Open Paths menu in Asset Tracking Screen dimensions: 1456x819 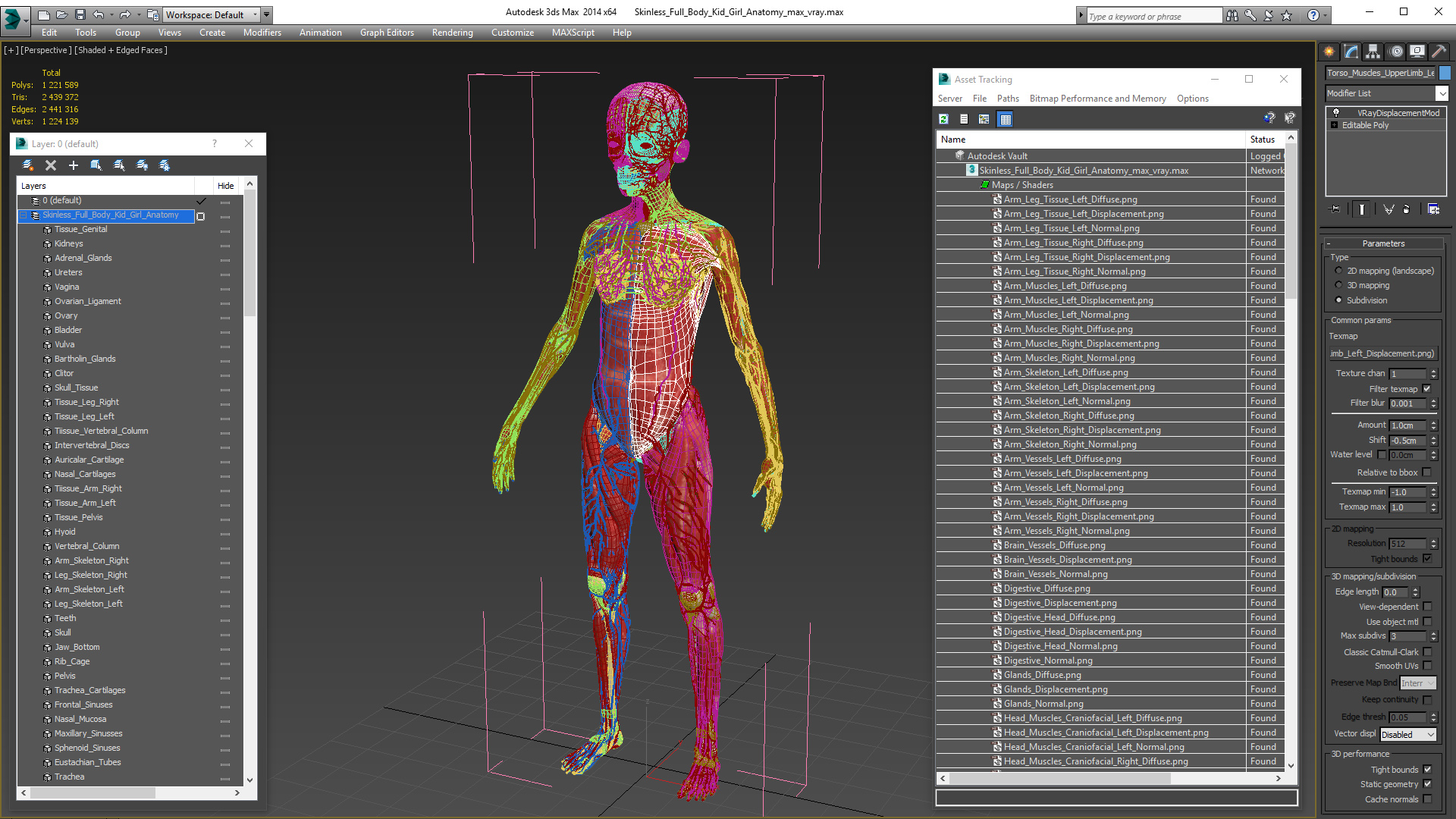[1008, 99]
